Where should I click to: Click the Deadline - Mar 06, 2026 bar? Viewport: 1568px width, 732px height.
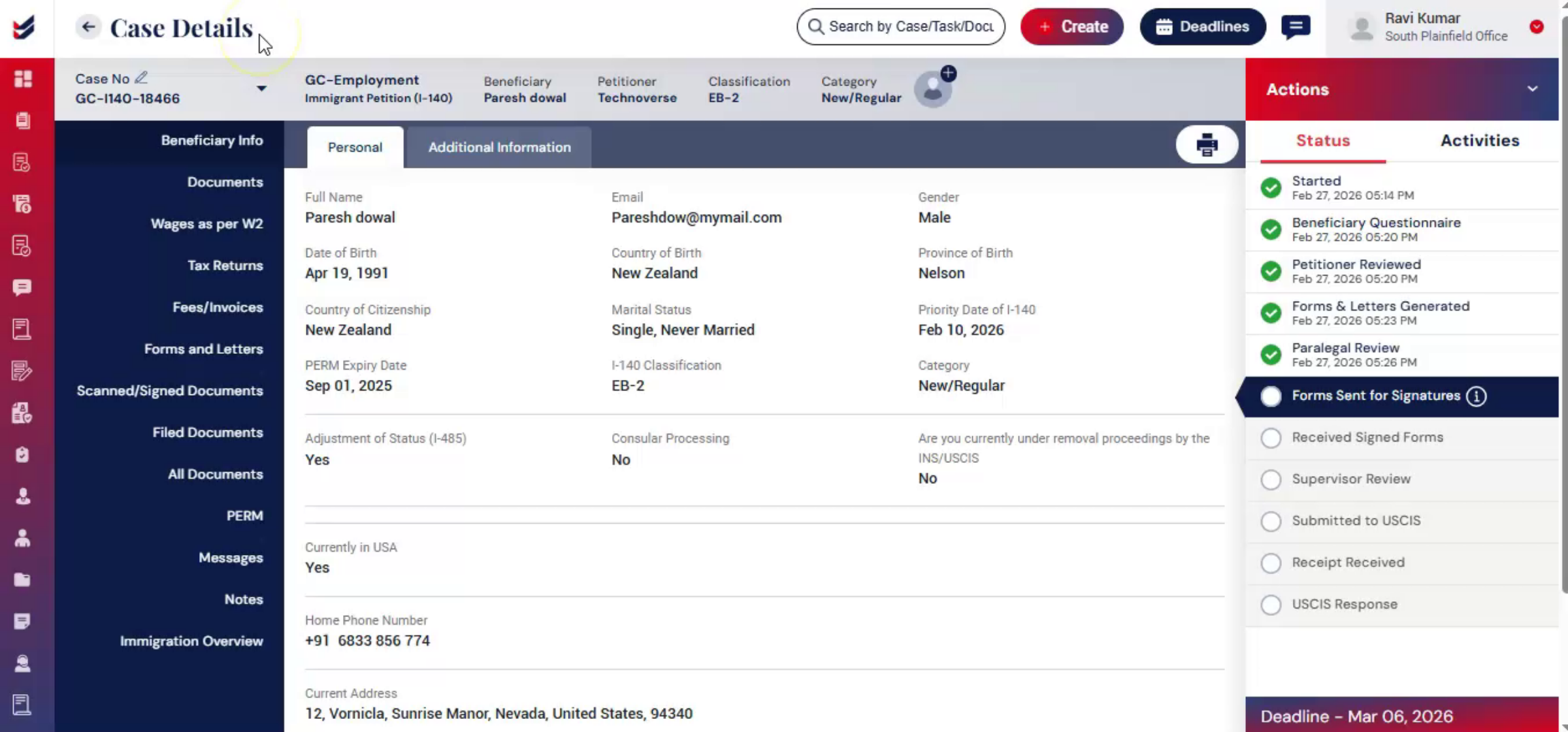point(1401,715)
